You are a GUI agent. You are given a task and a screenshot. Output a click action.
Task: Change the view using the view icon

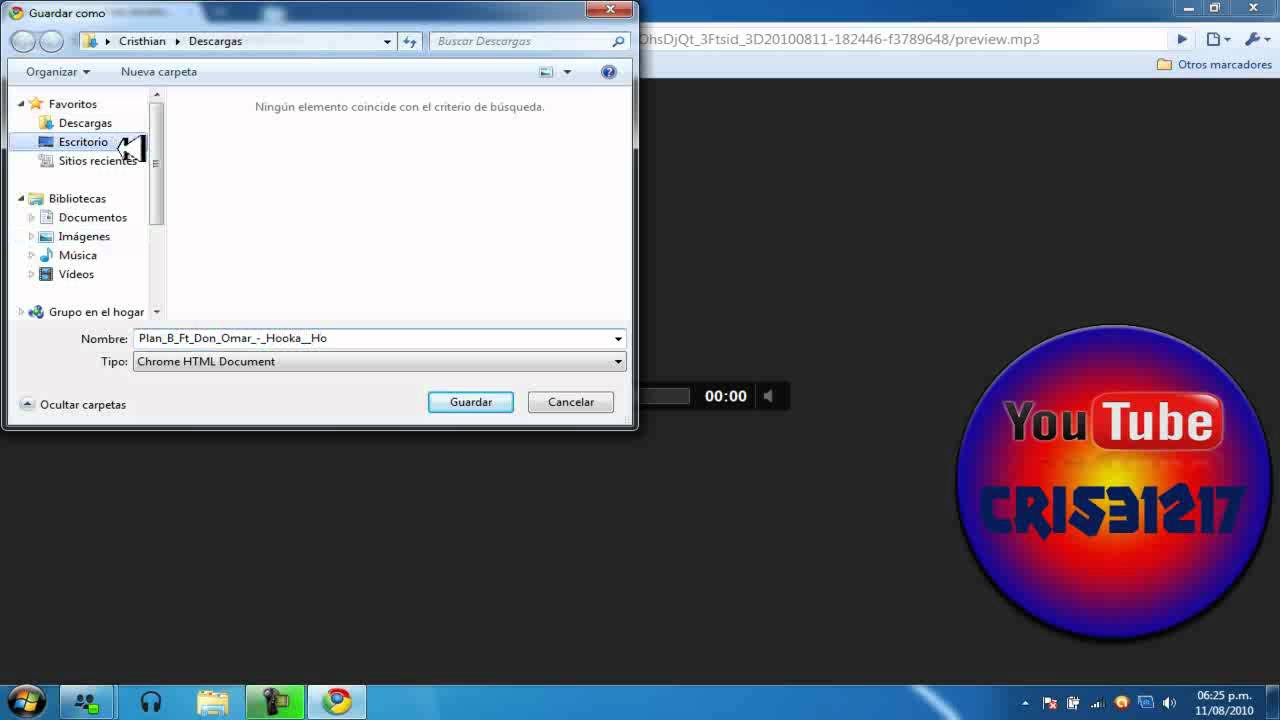tap(546, 72)
